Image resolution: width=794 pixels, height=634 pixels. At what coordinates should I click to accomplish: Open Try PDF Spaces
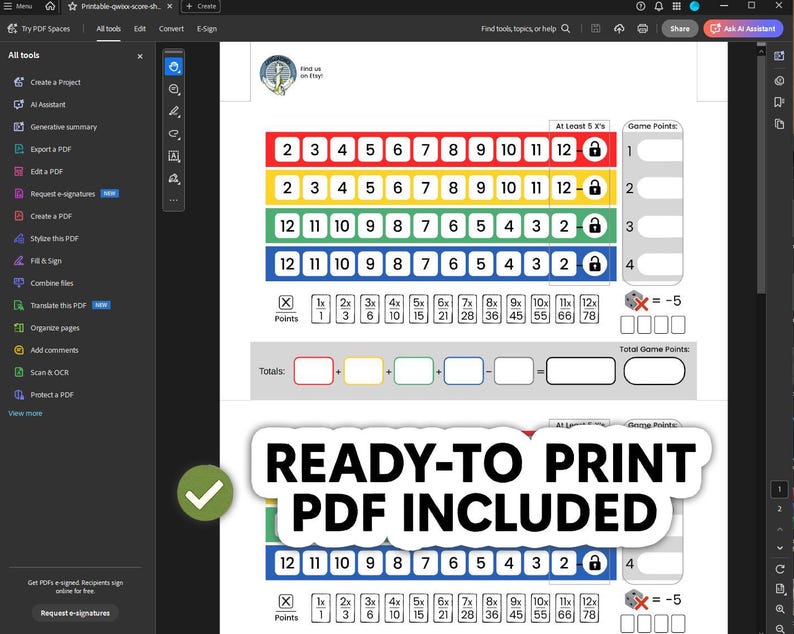point(39,29)
